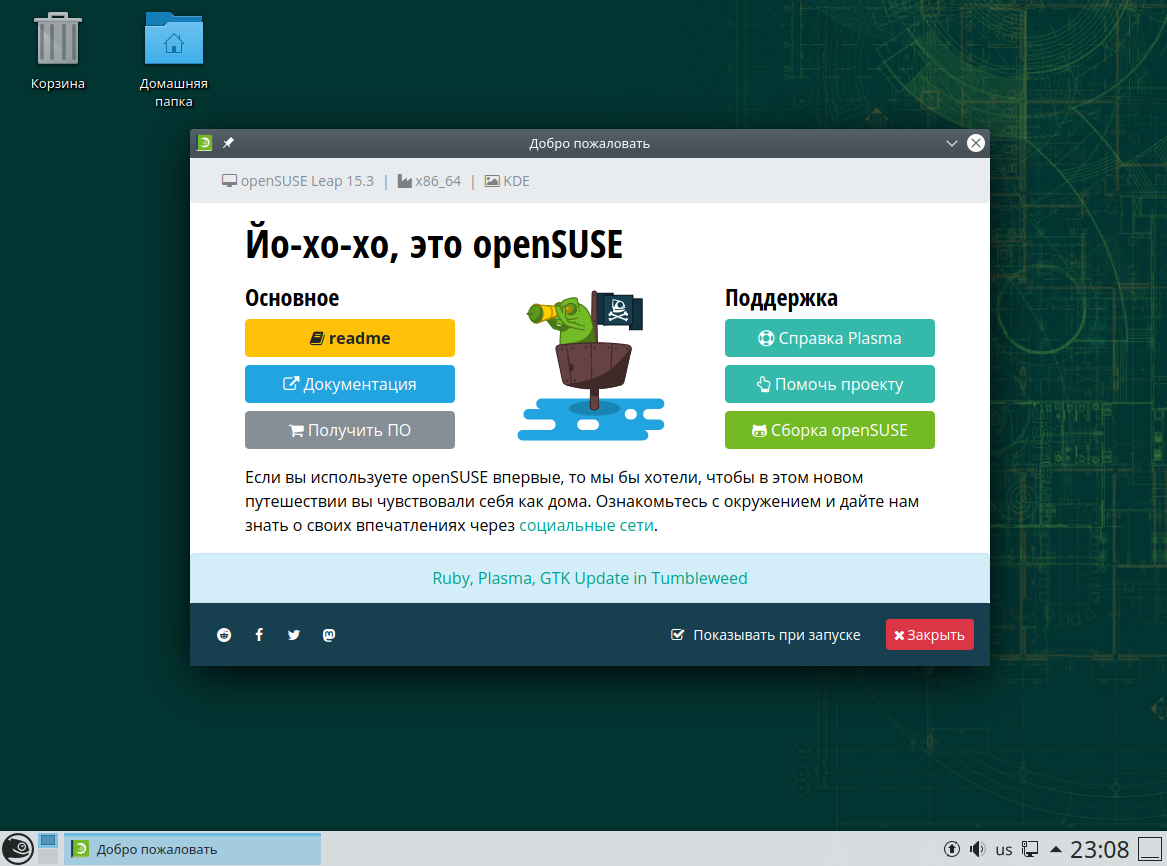Open the Документация button
Image resolution: width=1167 pixels, height=866 pixels.
[x=350, y=385]
